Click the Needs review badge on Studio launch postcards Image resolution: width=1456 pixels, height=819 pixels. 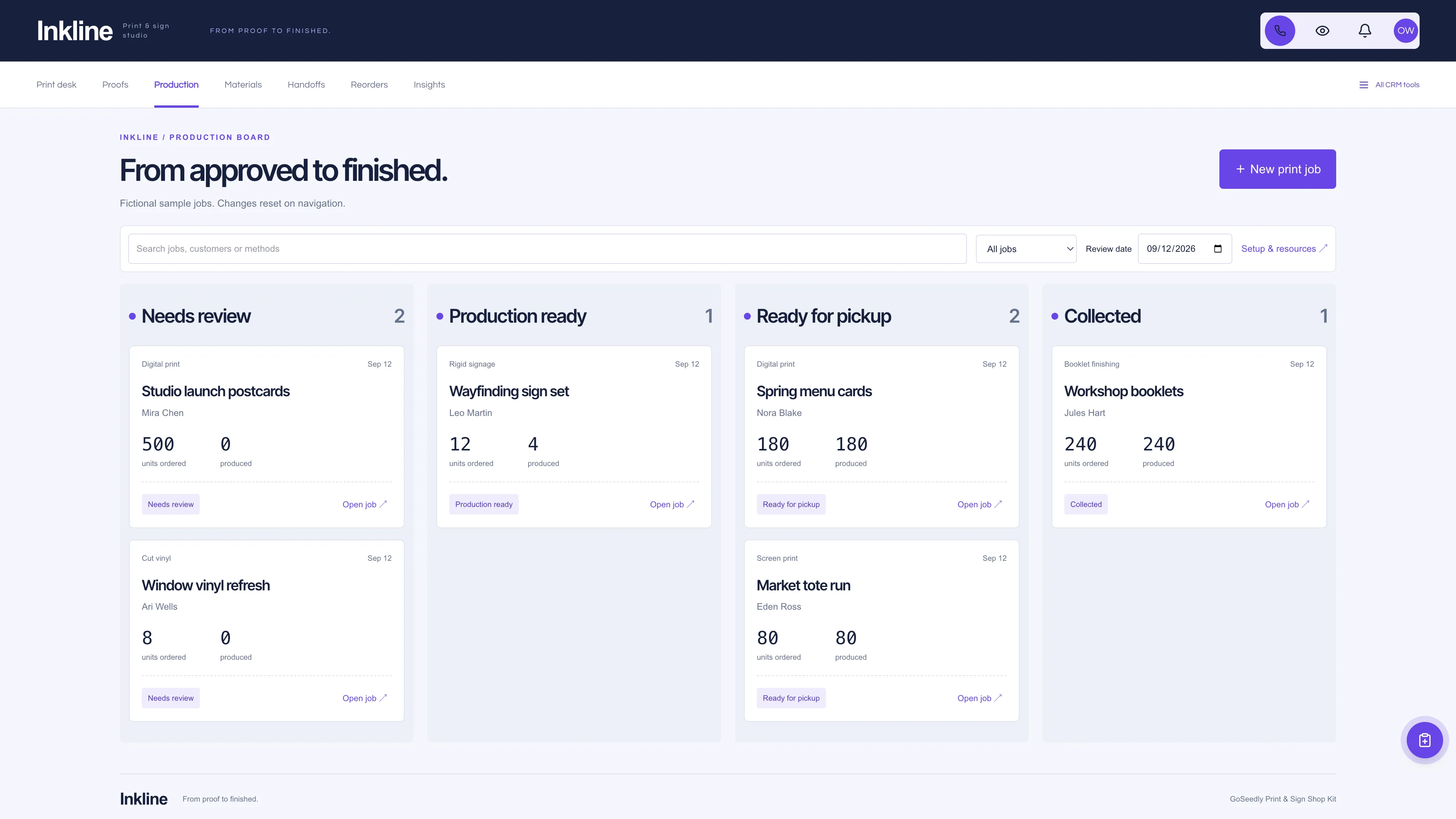[171, 504]
